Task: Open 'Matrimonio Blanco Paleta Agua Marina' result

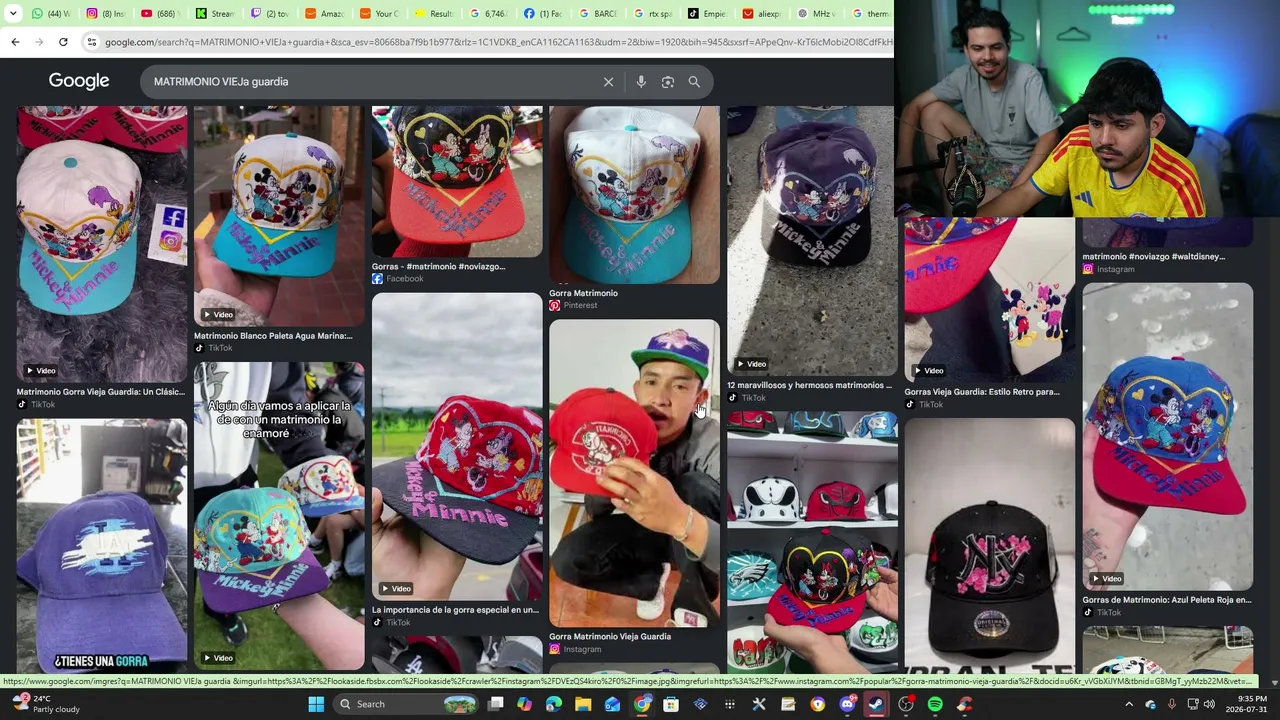Action: [273, 336]
